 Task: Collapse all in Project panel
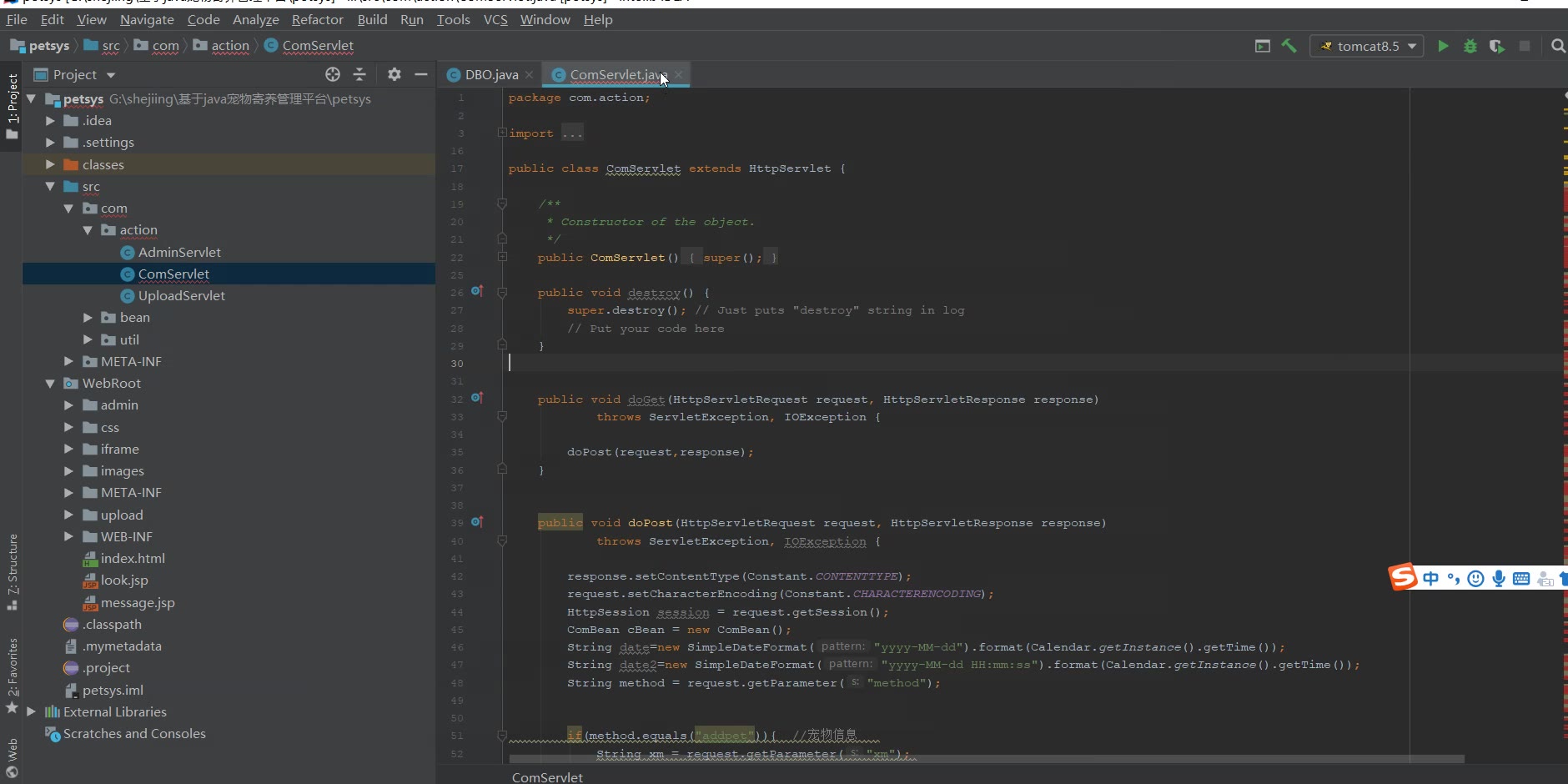[359, 75]
